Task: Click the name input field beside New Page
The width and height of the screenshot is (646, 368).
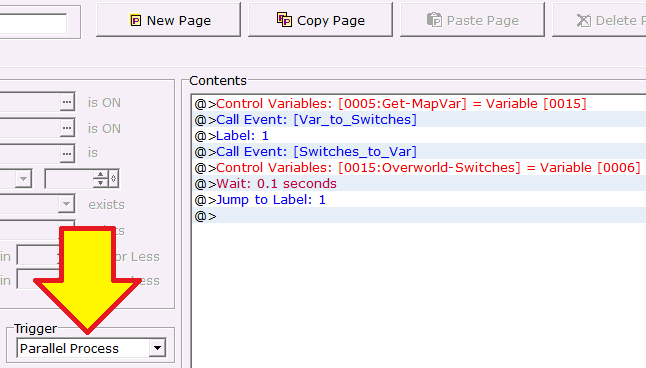Action: tap(33, 23)
